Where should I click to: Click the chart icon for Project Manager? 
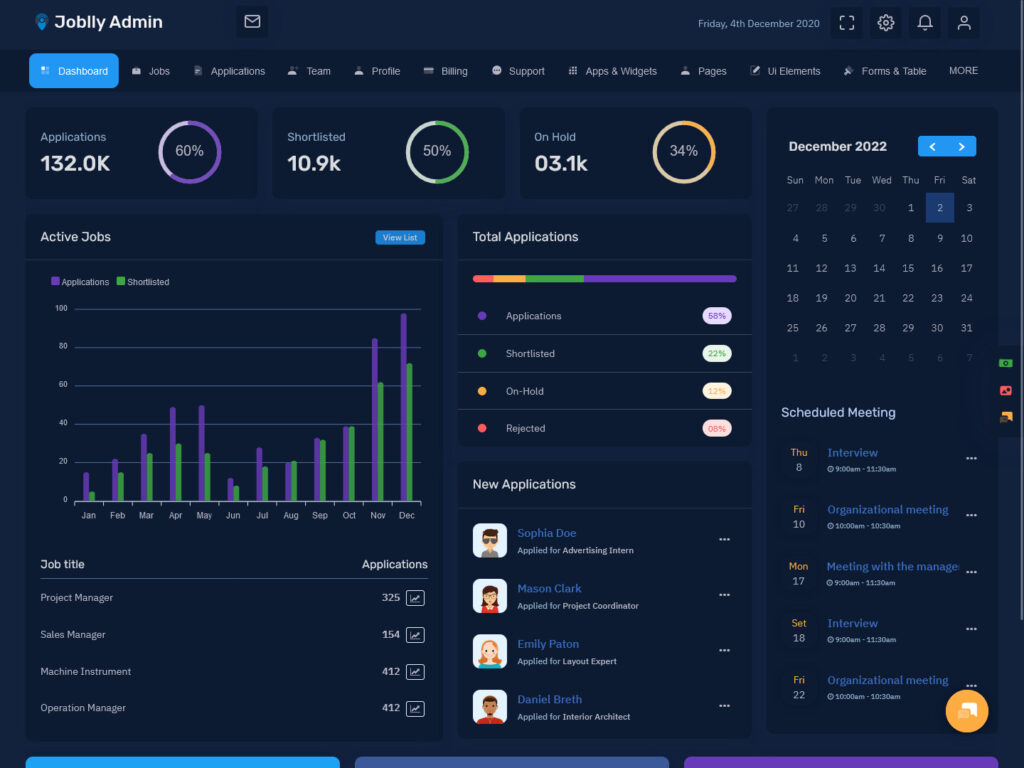[415, 598]
